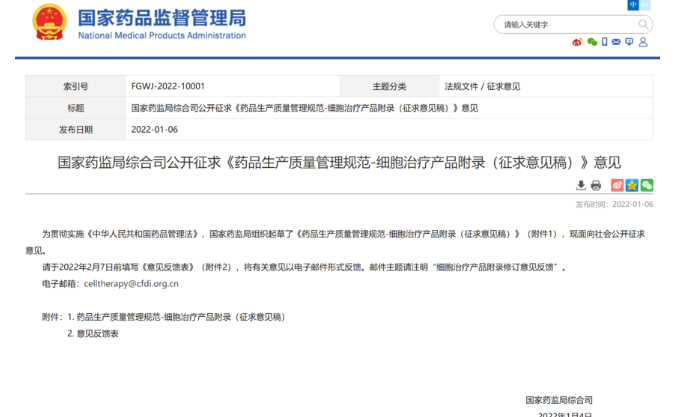Click the 国家药品监督管理局 site title

160,19
